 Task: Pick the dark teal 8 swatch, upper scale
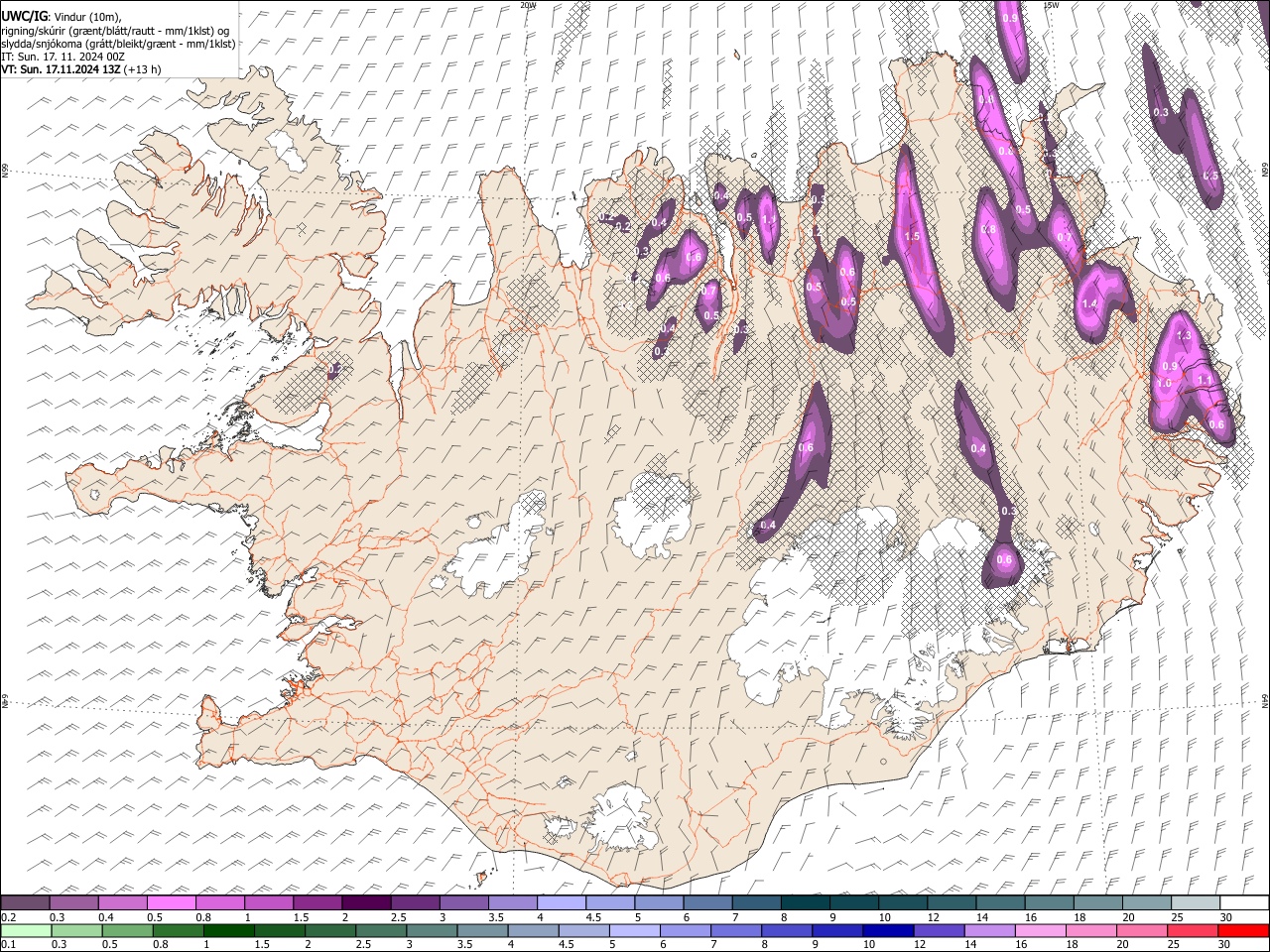pos(806,902)
